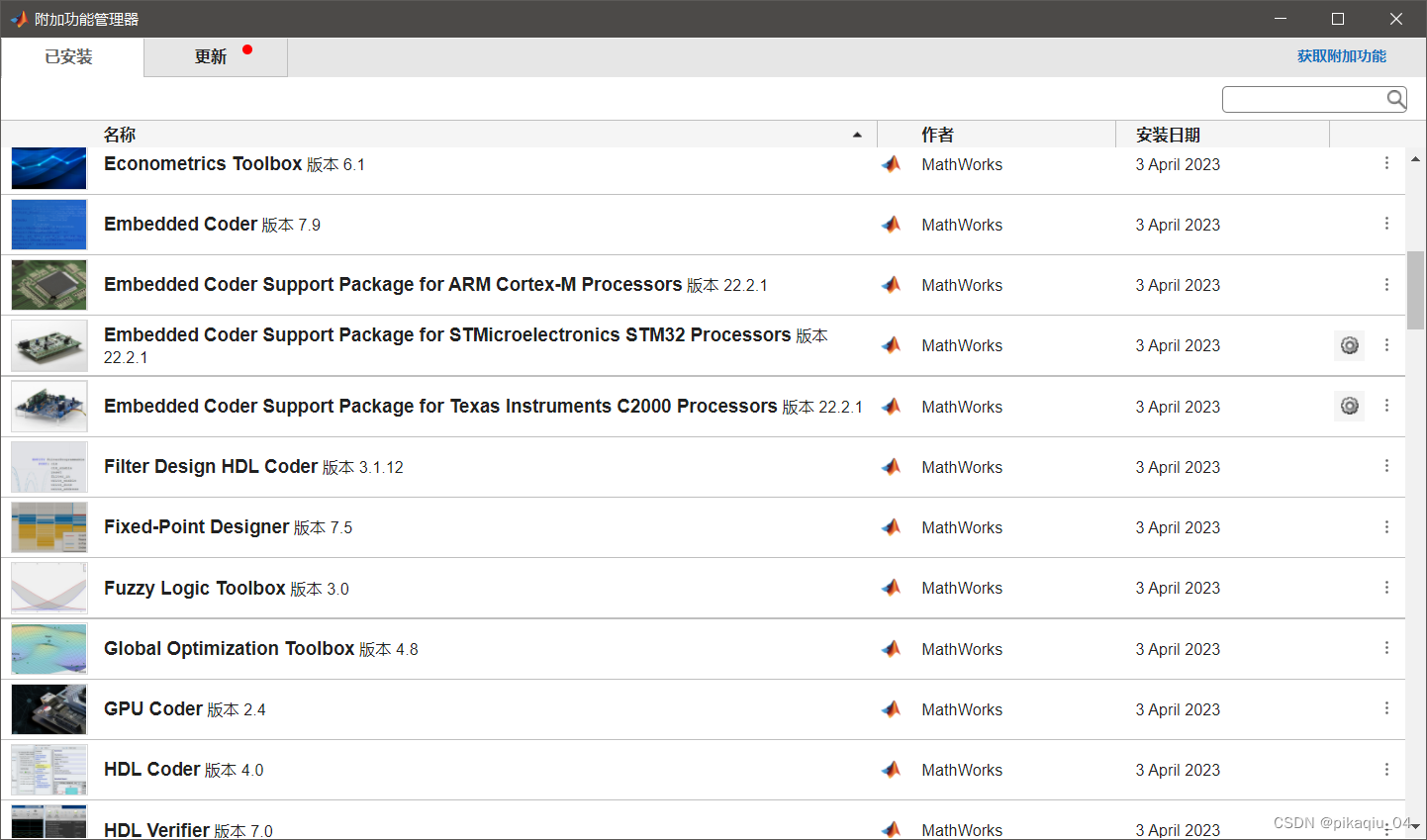
Task: Open the 获取附加功能 link
Action: tap(1342, 56)
